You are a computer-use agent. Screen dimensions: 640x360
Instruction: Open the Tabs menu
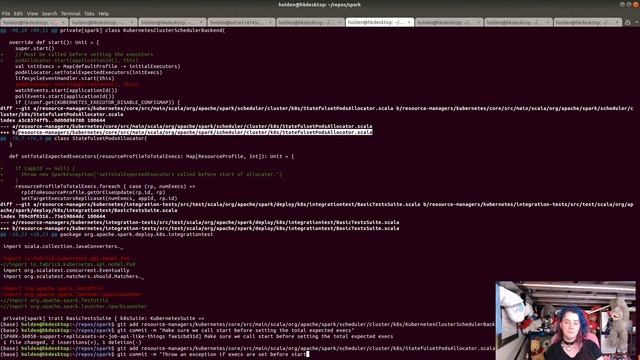pyautogui.click(x=89, y=13)
